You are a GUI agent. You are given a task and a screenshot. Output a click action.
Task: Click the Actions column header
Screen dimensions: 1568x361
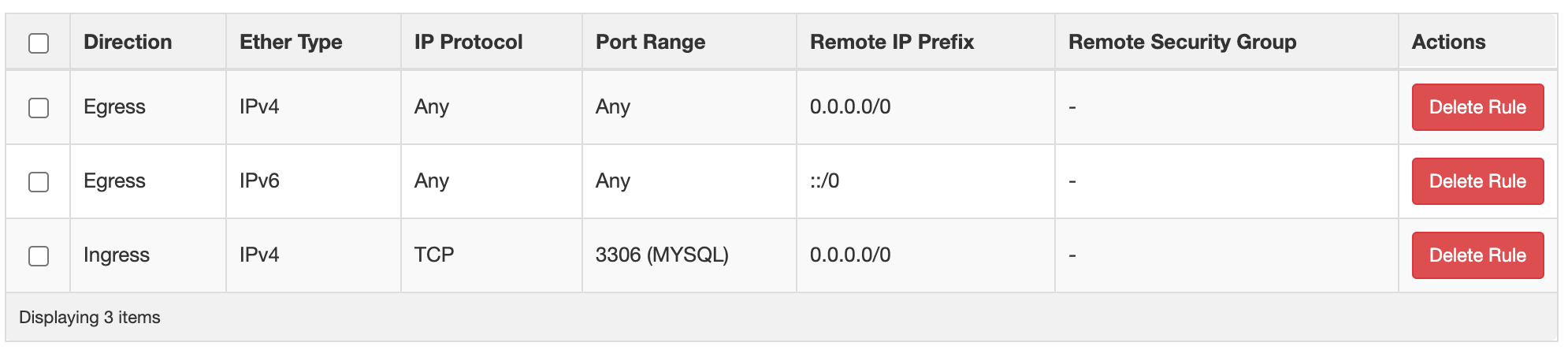coord(1448,42)
